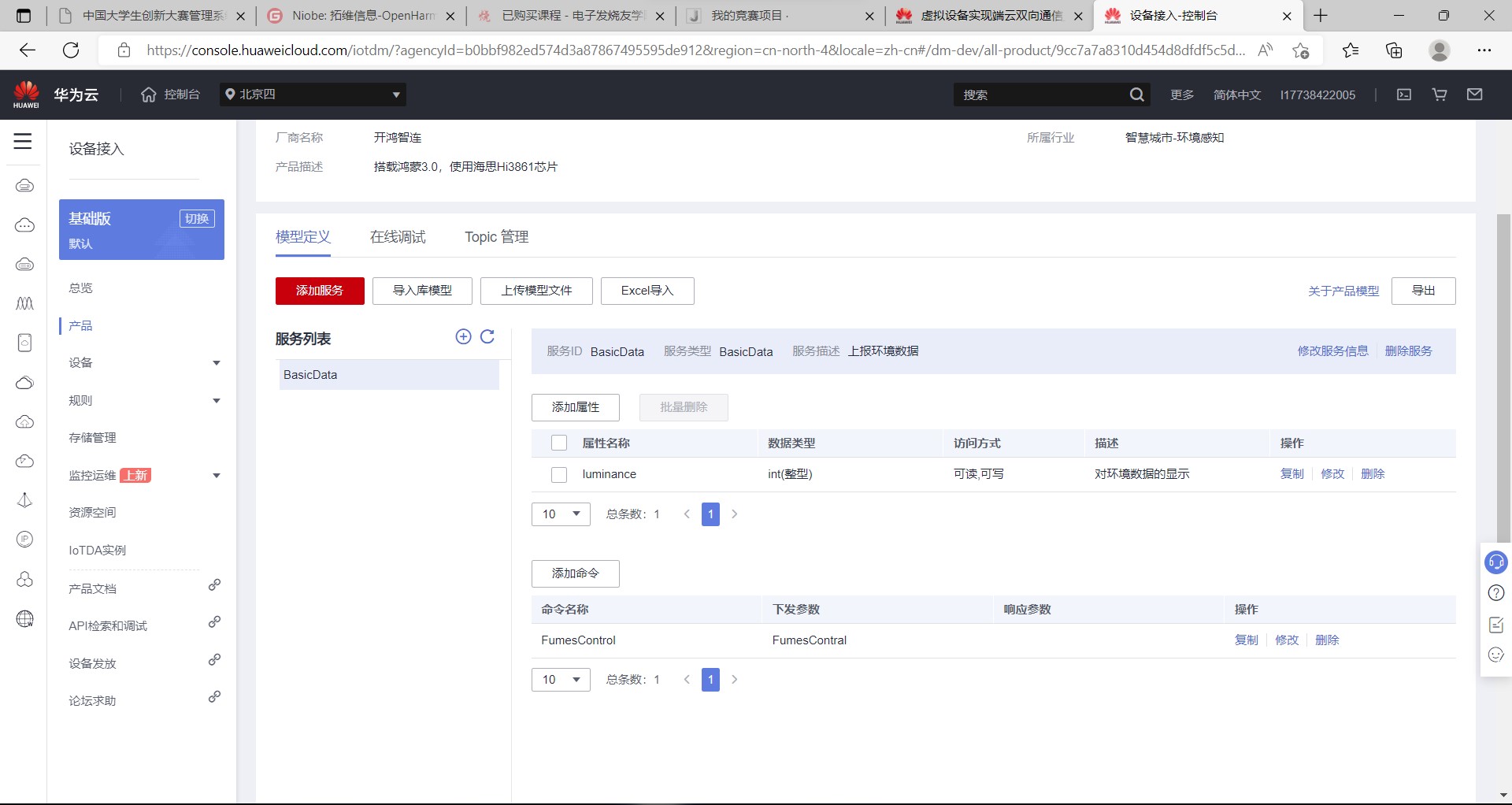Click the top search input field
1512x805 pixels.
pos(1041,95)
